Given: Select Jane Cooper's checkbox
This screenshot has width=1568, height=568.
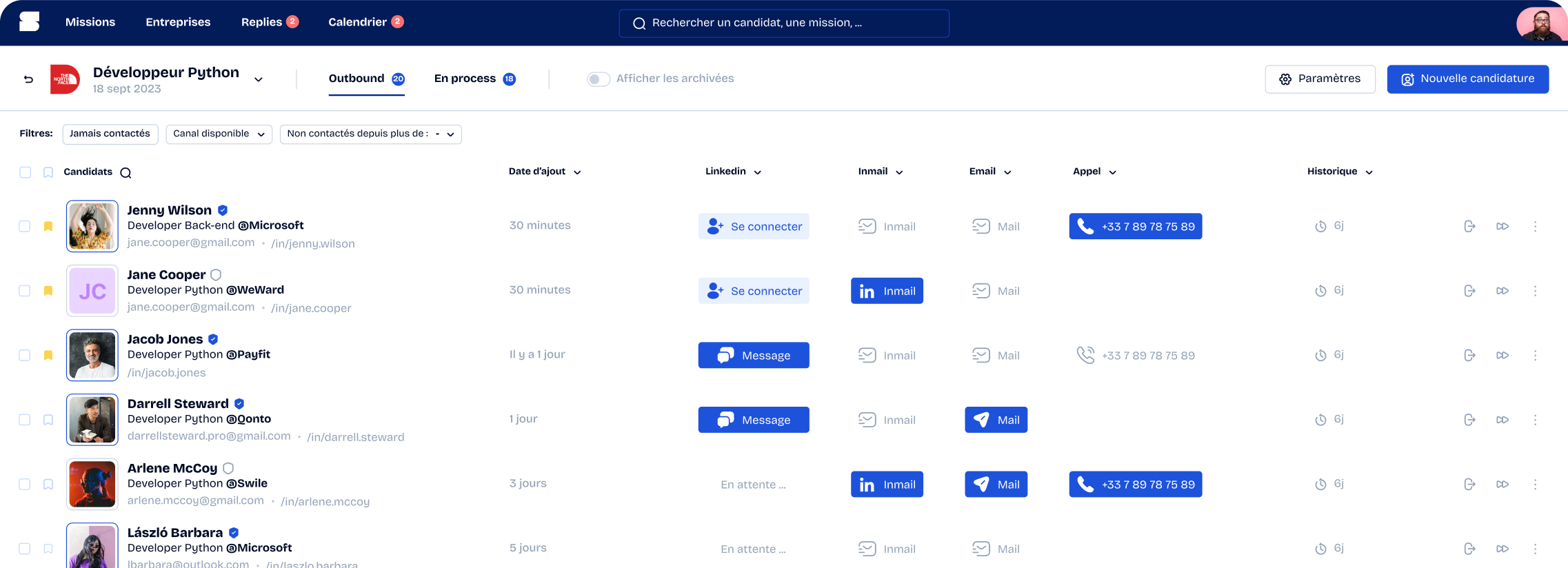Looking at the screenshot, I should 25,291.
